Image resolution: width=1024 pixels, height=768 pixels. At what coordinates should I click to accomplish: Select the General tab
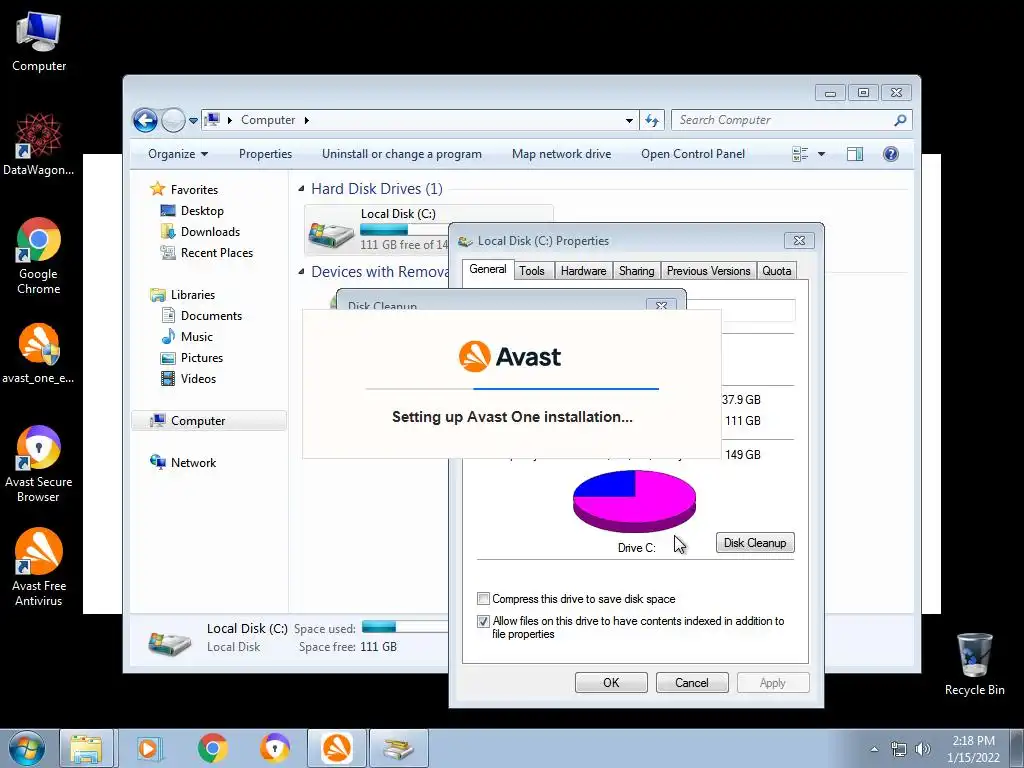pyautogui.click(x=488, y=269)
